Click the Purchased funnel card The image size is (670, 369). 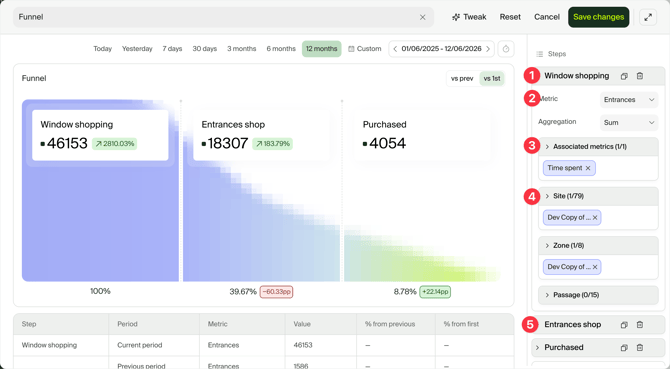[x=423, y=135]
